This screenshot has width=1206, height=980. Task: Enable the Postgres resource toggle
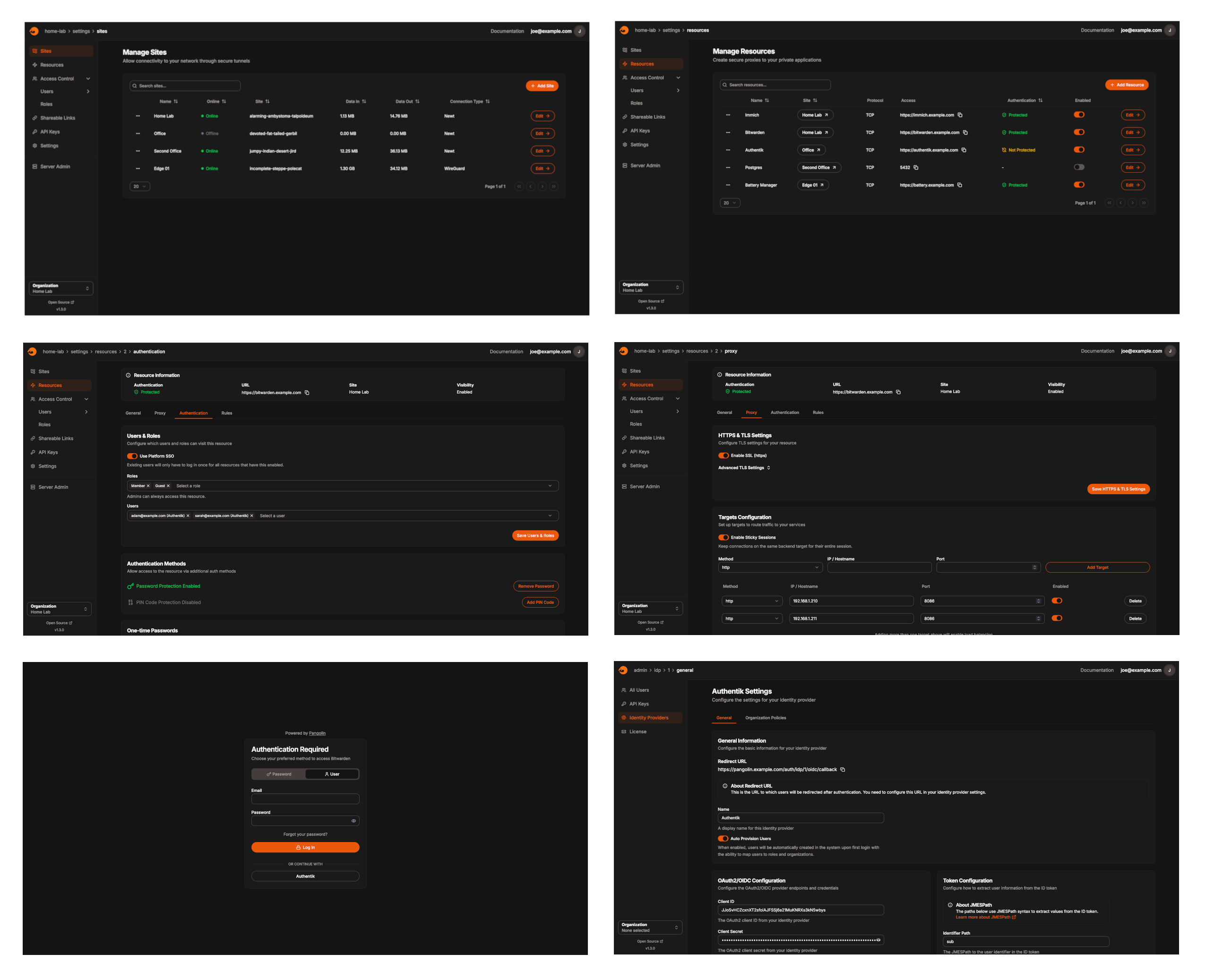[x=1079, y=167]
